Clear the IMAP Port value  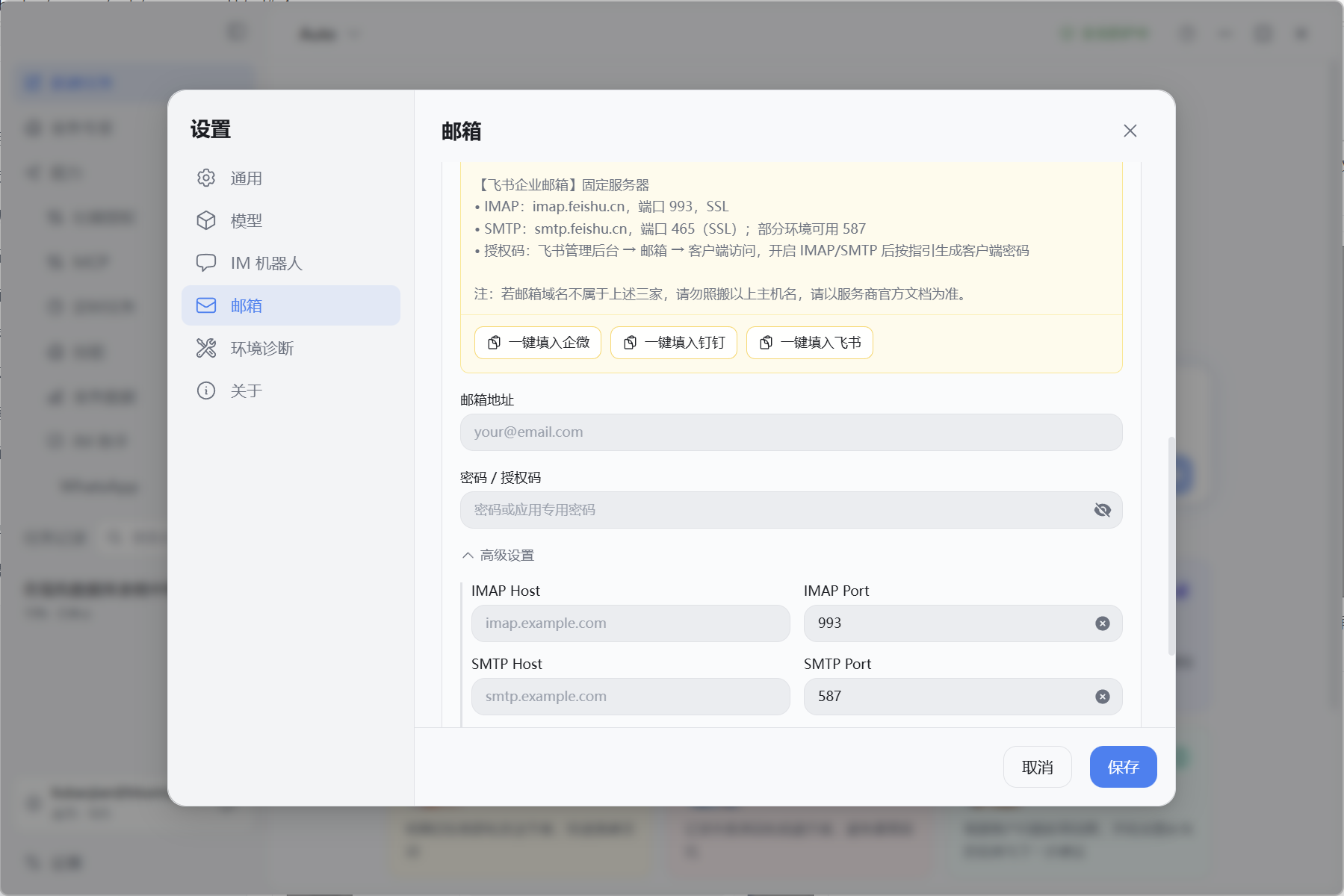coord(1102,623)
